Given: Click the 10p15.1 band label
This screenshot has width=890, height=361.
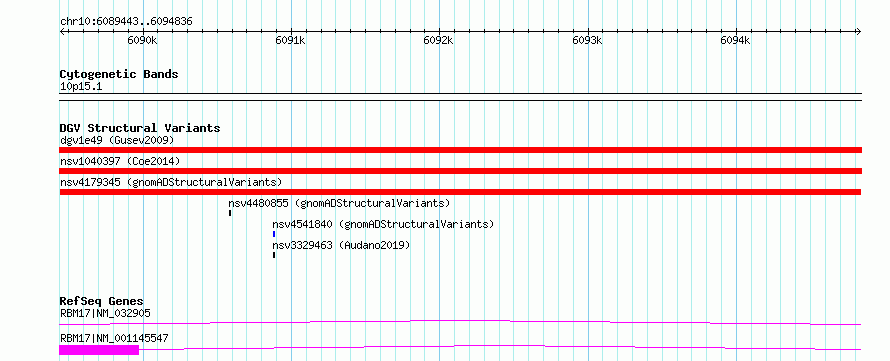Looking at the screenshot, I should pos(81,87).
